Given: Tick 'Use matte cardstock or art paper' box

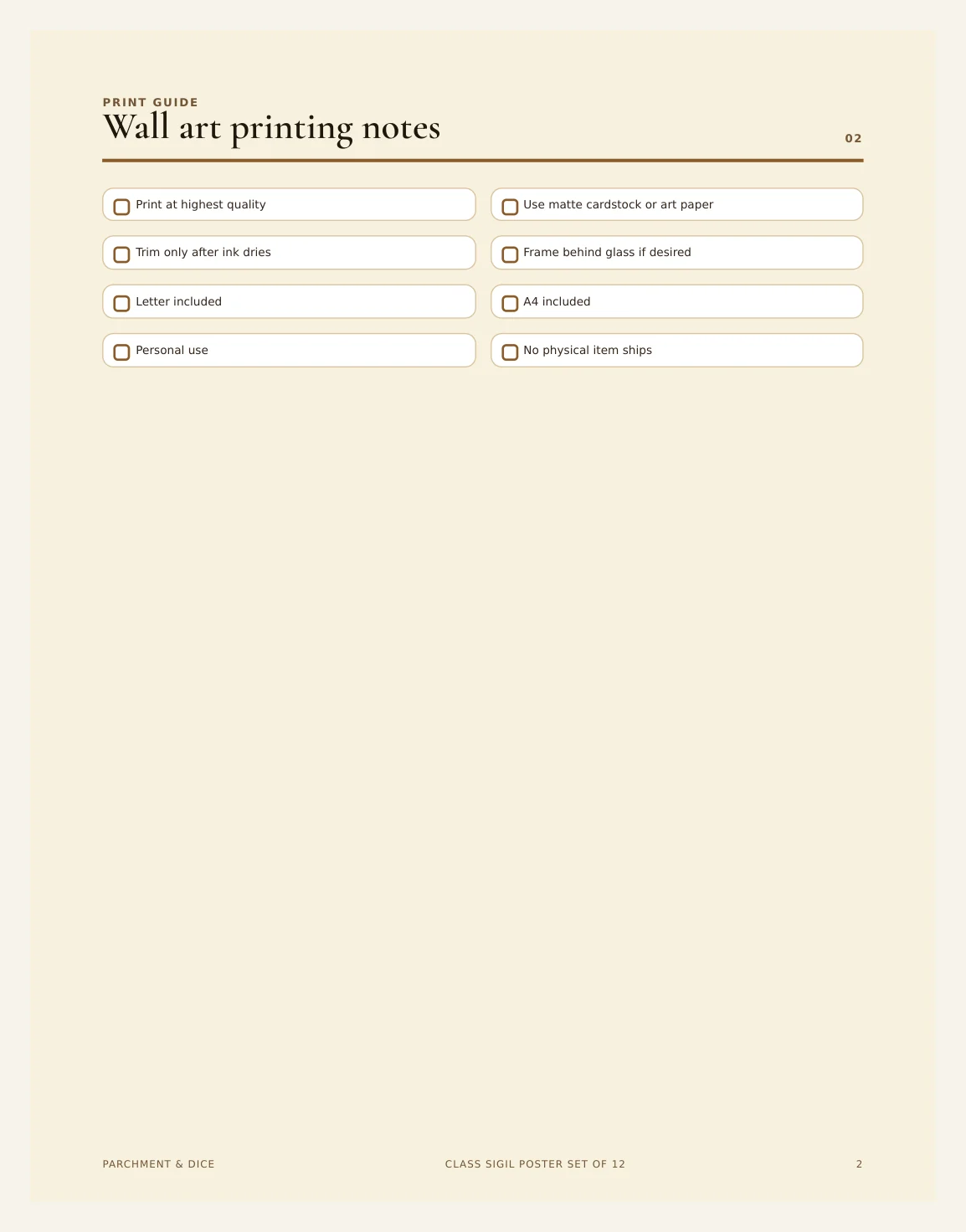Looking at the screenshot, I should click(x=510, y=206).
